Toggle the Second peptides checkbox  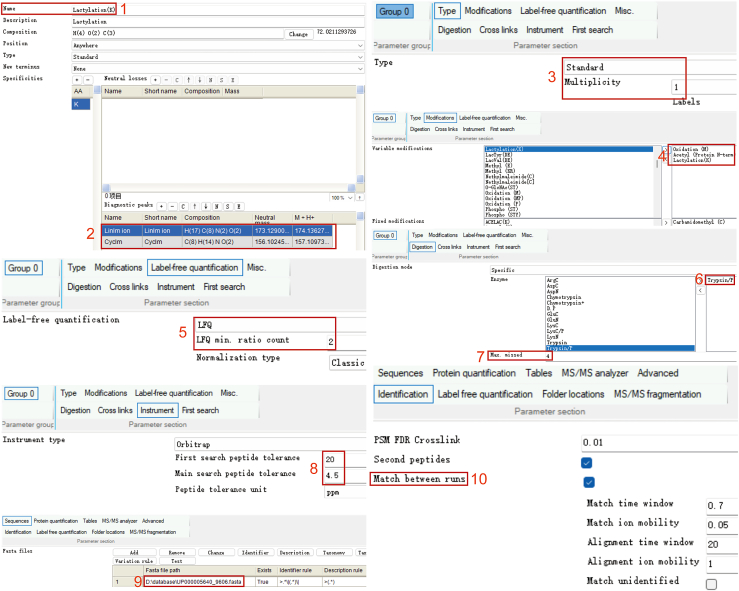[587, 463]
